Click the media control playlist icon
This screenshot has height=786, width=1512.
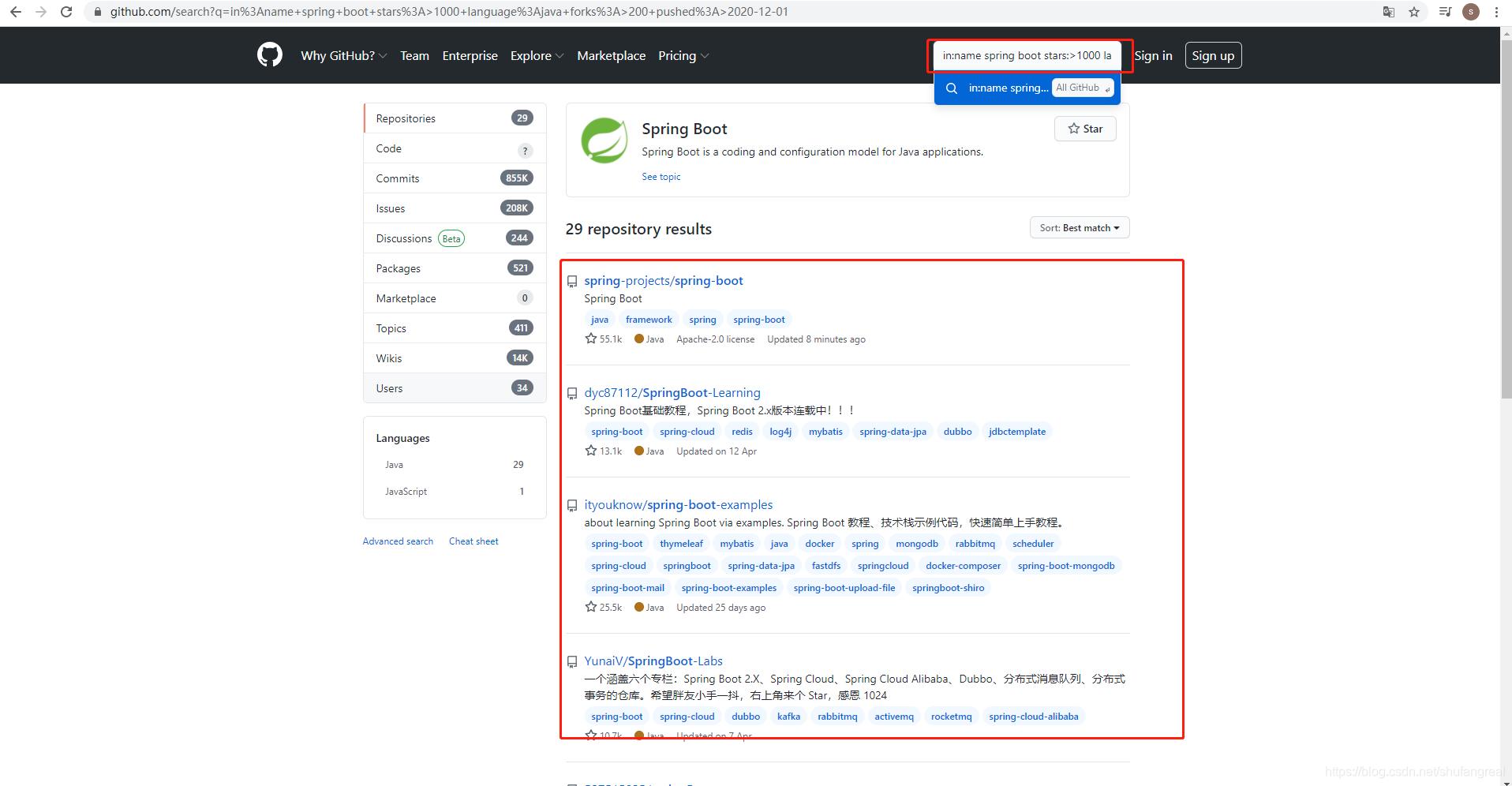tap(1445, 12)
